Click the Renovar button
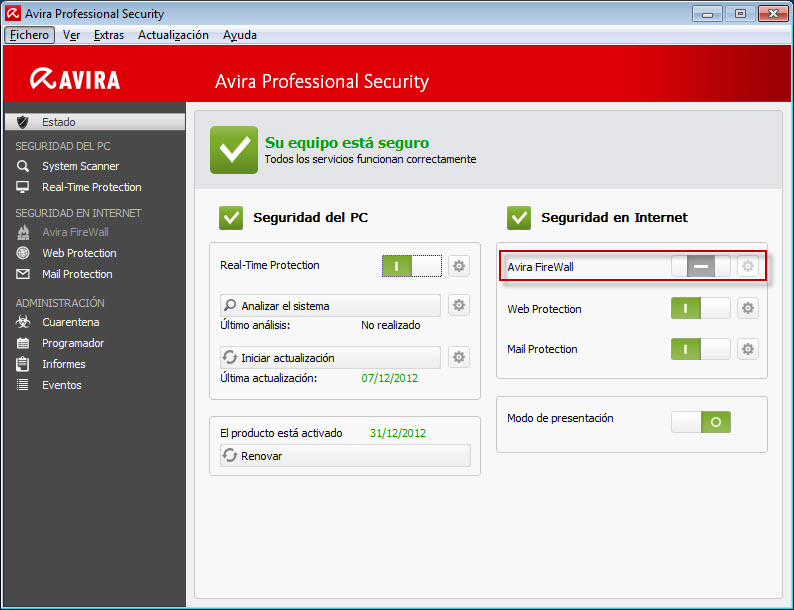Screen dimensions: 794x610 coord(345,456)
